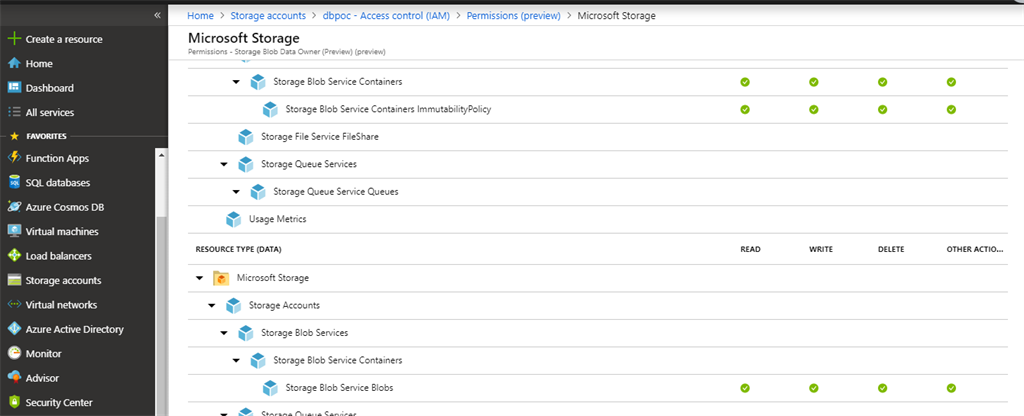Collapse upper Storage Queue Services node

pyautogui.click(x=224, y=165)
